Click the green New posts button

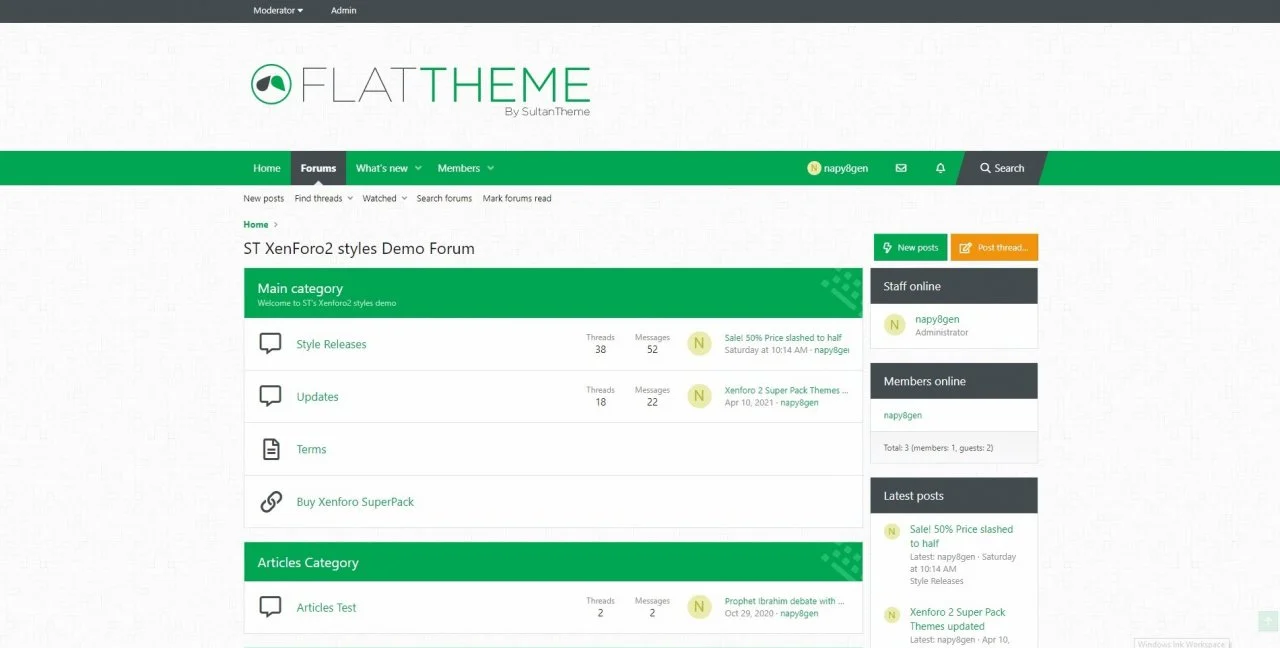pos(910,247)
